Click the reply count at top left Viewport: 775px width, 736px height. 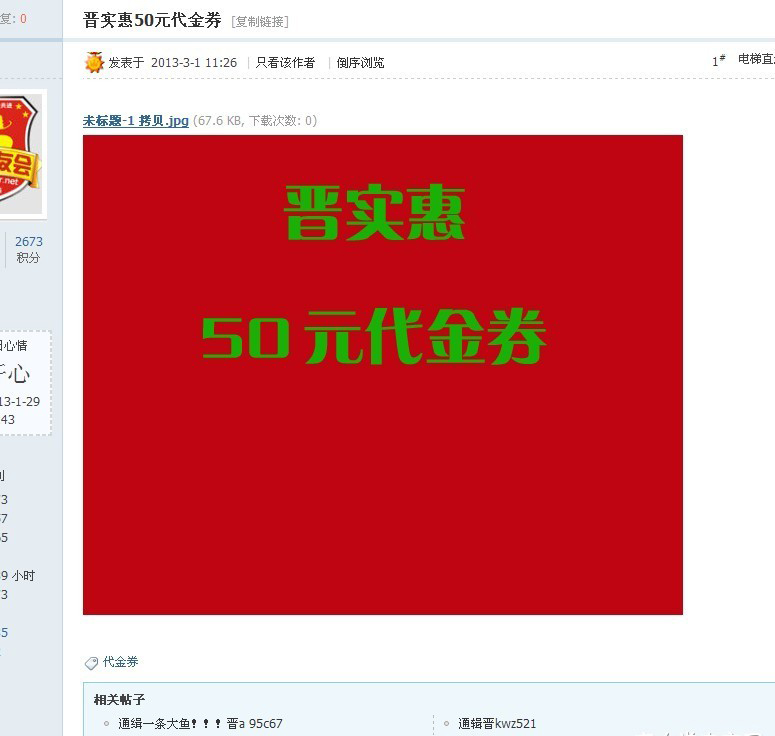[x=13, y=19]
